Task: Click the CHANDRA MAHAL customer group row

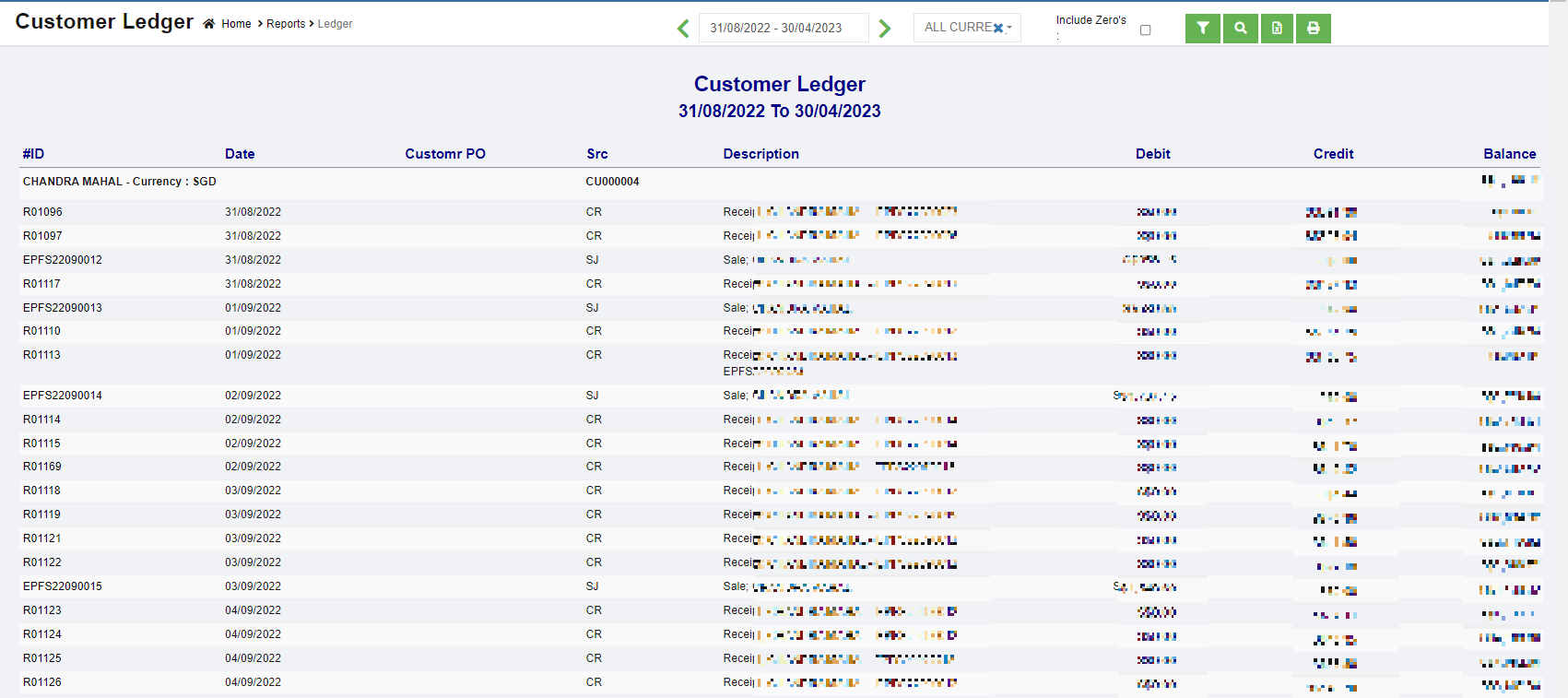Action: pyautogui.click(x=120, y=182)
